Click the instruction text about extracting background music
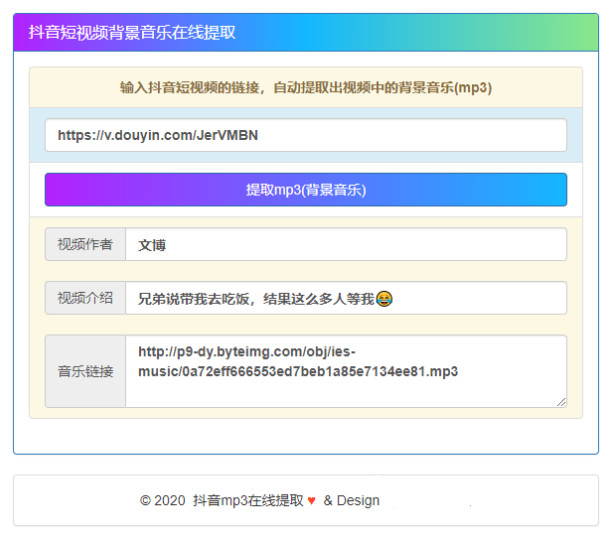Viewport: 609px width, 545px height. [305, 88]
